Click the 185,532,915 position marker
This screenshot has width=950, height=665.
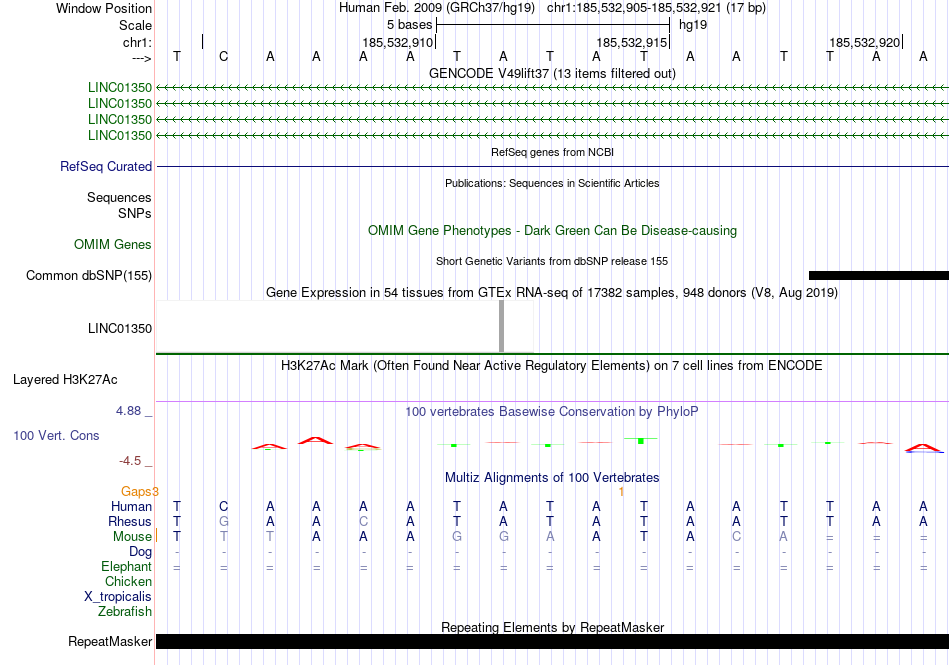pos(631,42)
